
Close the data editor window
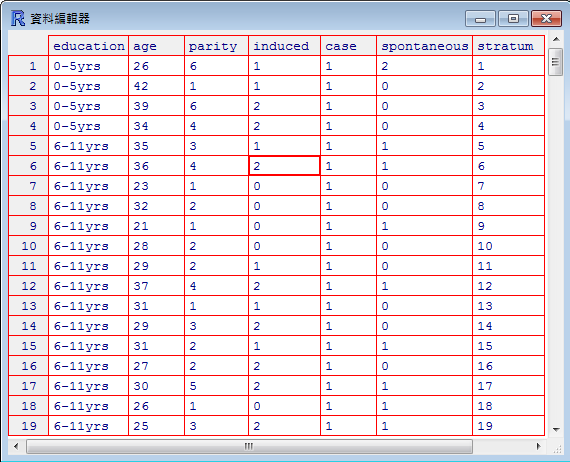546,19
